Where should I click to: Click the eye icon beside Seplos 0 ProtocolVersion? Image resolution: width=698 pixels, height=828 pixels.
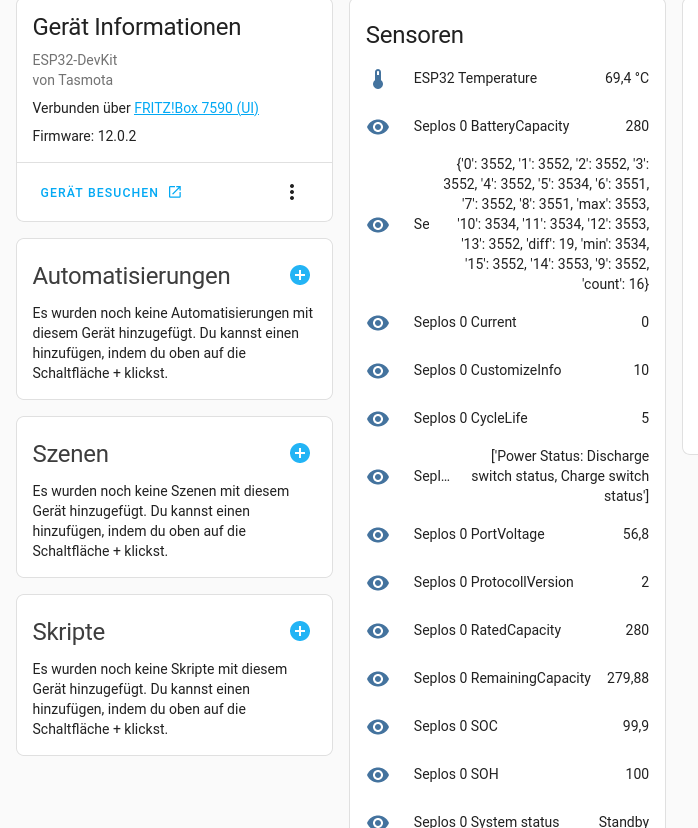(378, 583)
